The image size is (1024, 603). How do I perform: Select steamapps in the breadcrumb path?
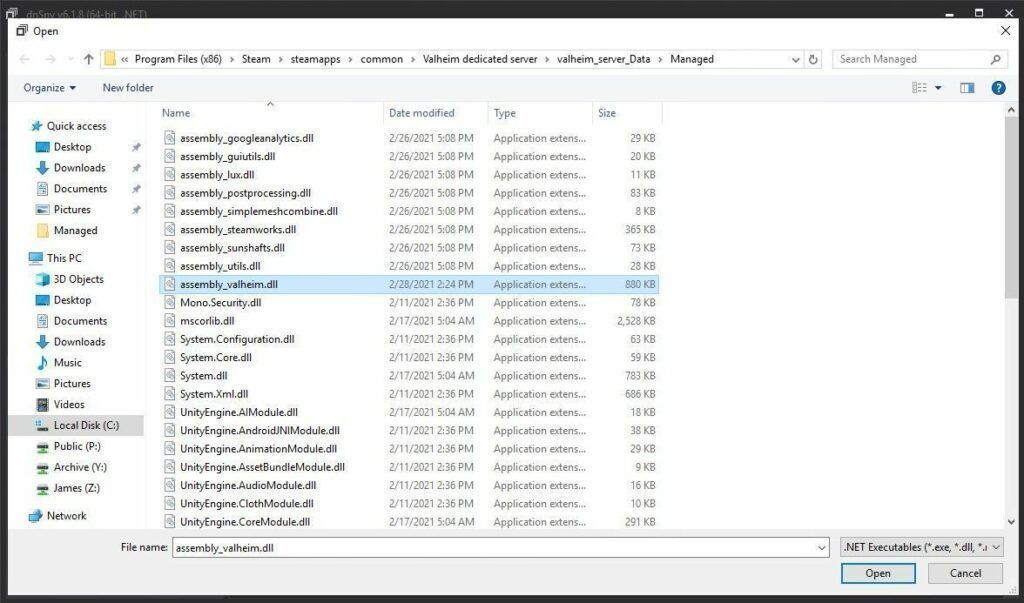[x=315, y=59]
